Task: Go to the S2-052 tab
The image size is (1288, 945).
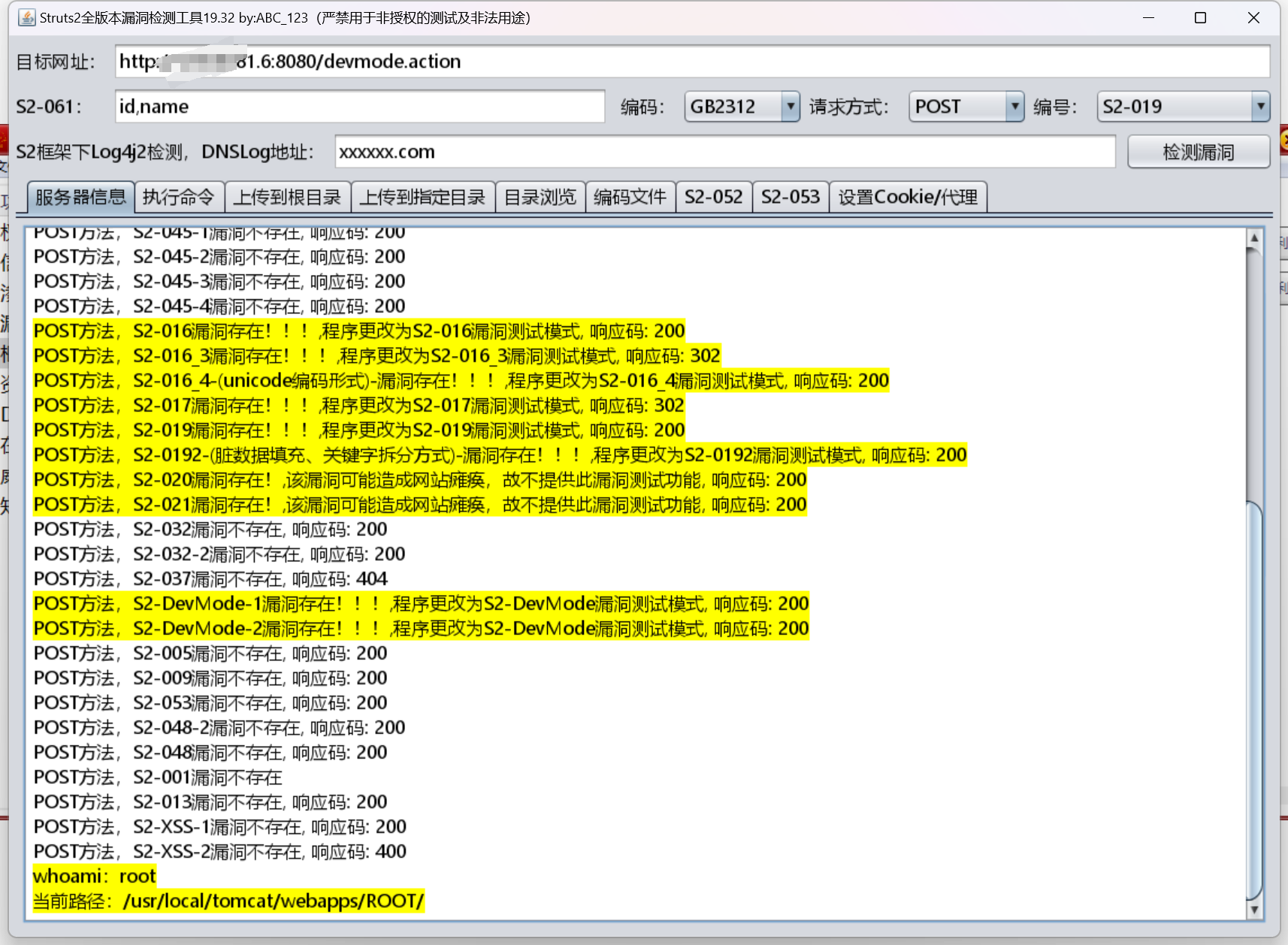Action: click(713, 197)
